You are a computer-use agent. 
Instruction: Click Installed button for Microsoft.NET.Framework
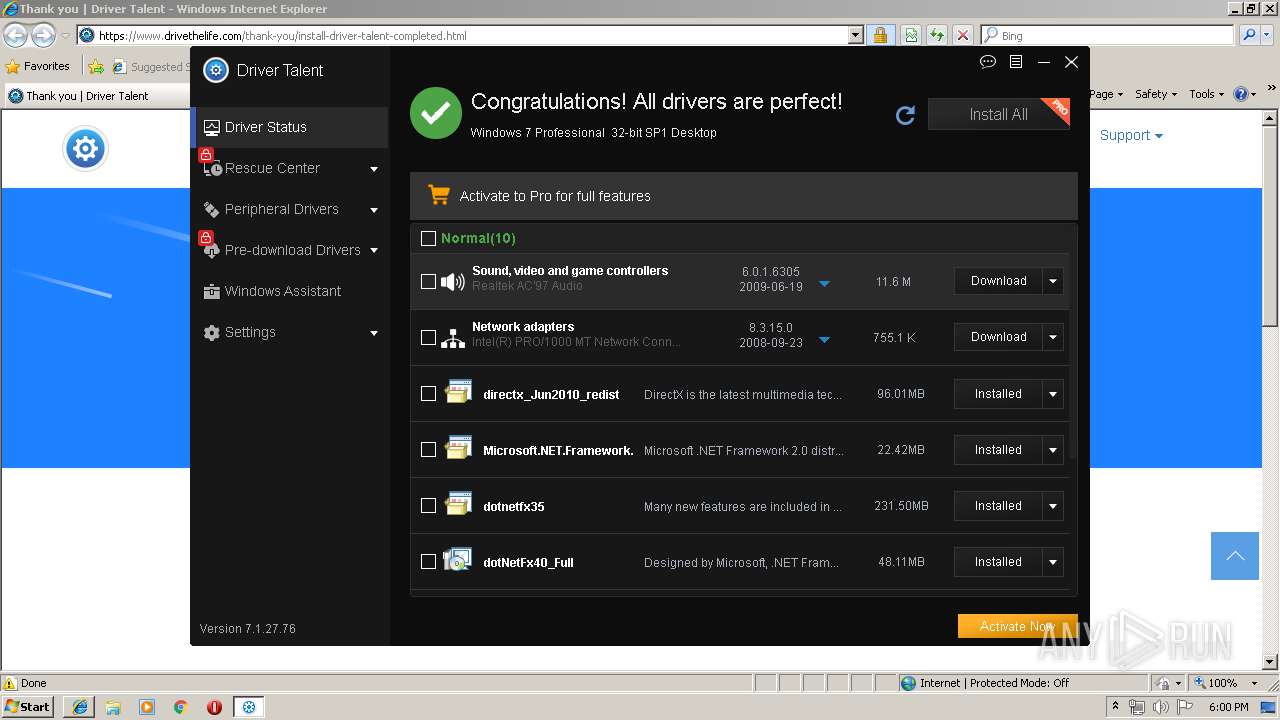tap(998, 450)
